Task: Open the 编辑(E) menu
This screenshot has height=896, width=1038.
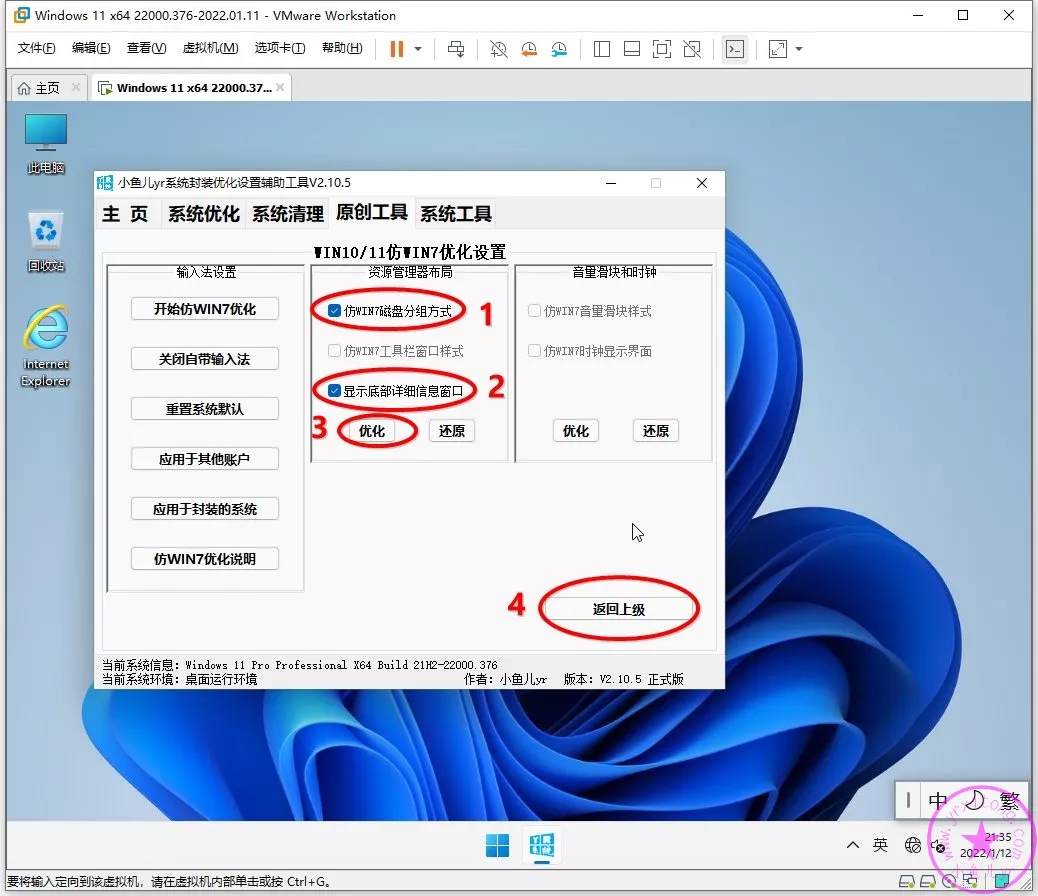Action: [x=91, y=48]
